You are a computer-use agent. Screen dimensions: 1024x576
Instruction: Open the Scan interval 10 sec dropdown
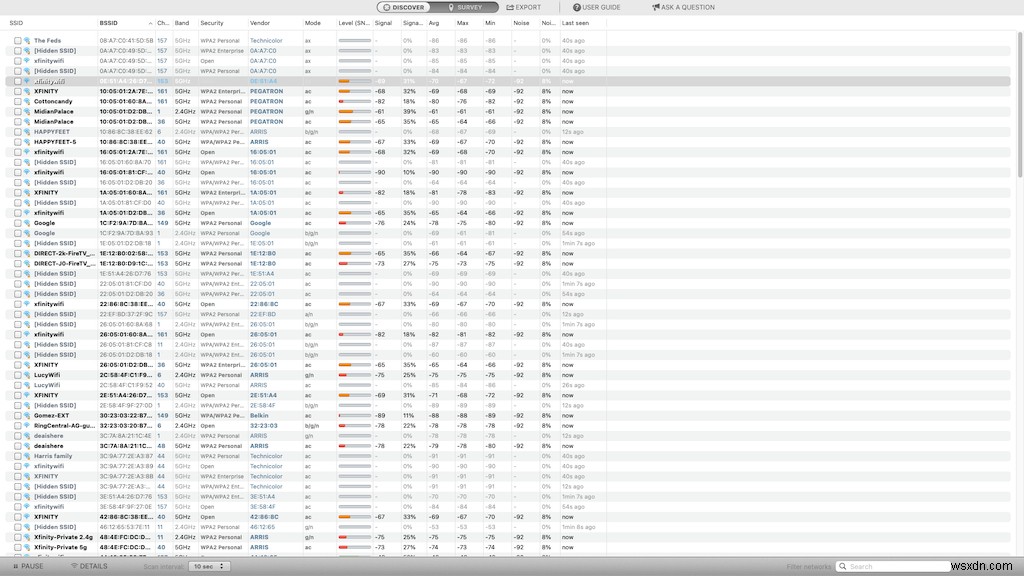tap(209, 566)
